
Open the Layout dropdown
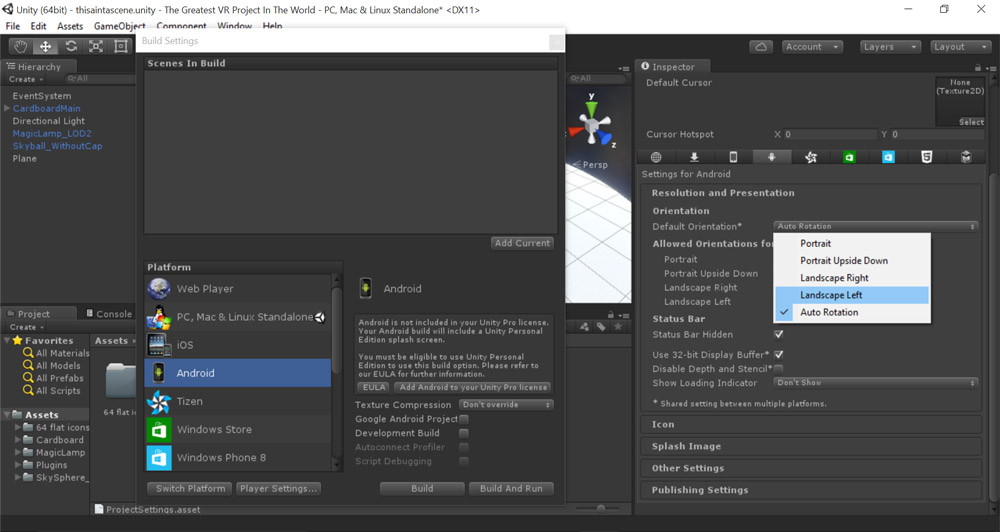(x=959, y=47)
